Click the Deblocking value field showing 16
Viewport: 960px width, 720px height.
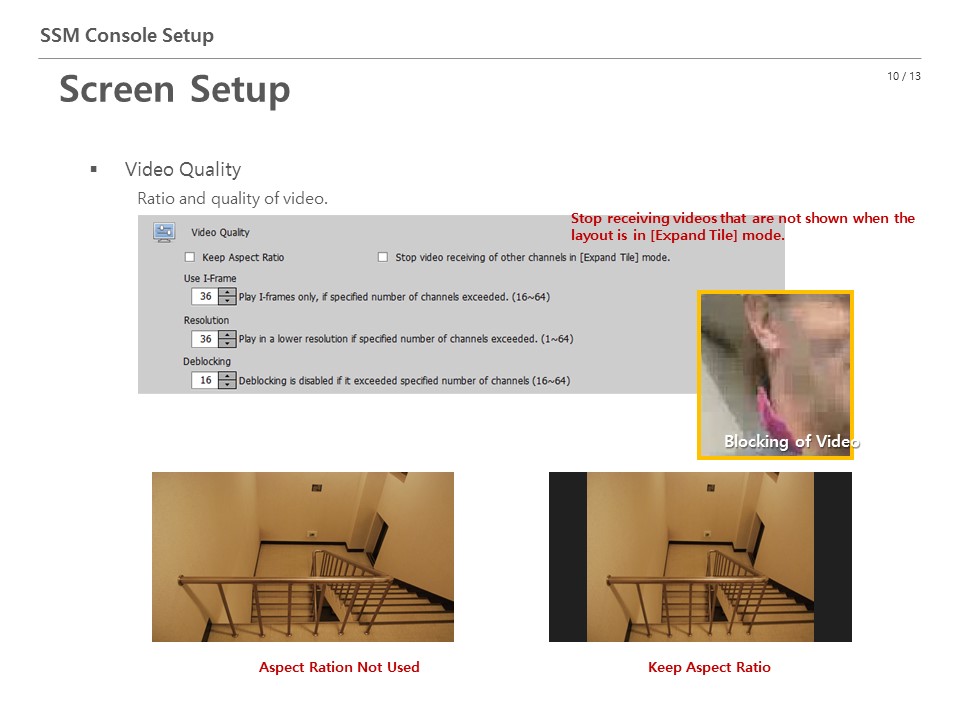pyautogui.click(x=205, y=380)
